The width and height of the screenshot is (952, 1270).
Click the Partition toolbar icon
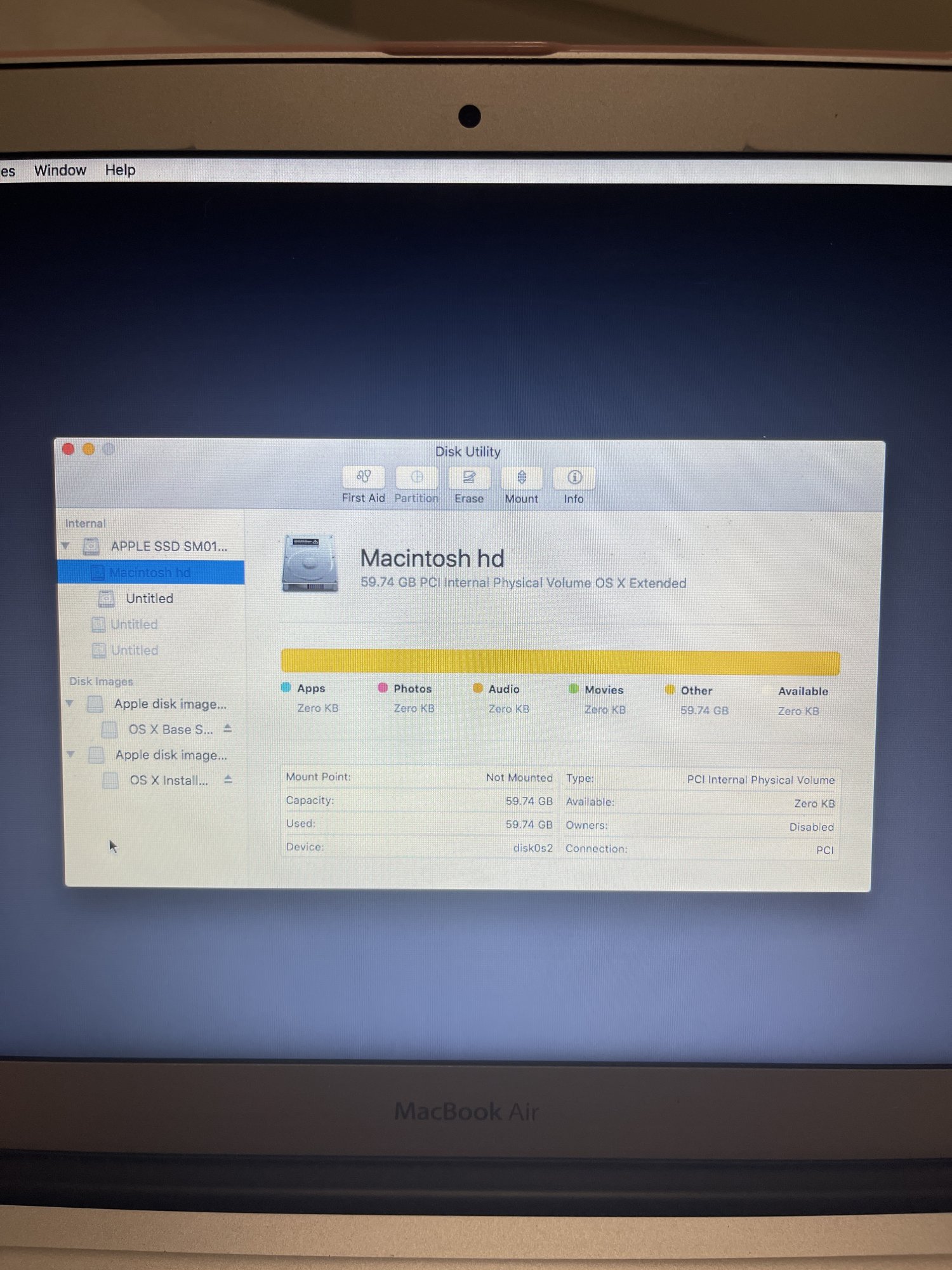click(416, 478)
